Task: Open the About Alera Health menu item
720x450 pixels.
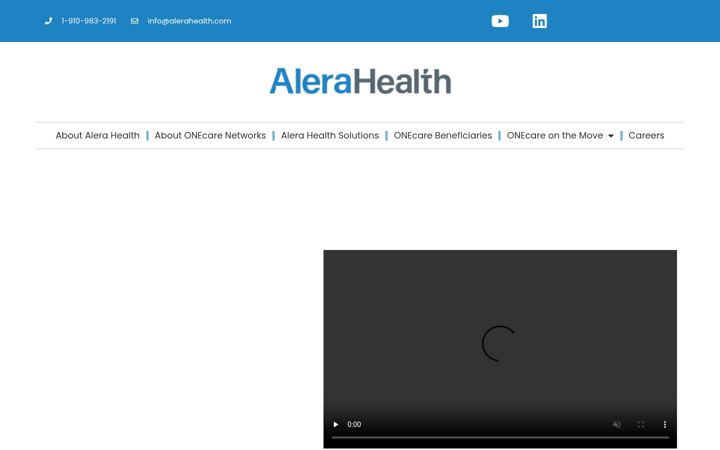Action: tap(97, 135)
